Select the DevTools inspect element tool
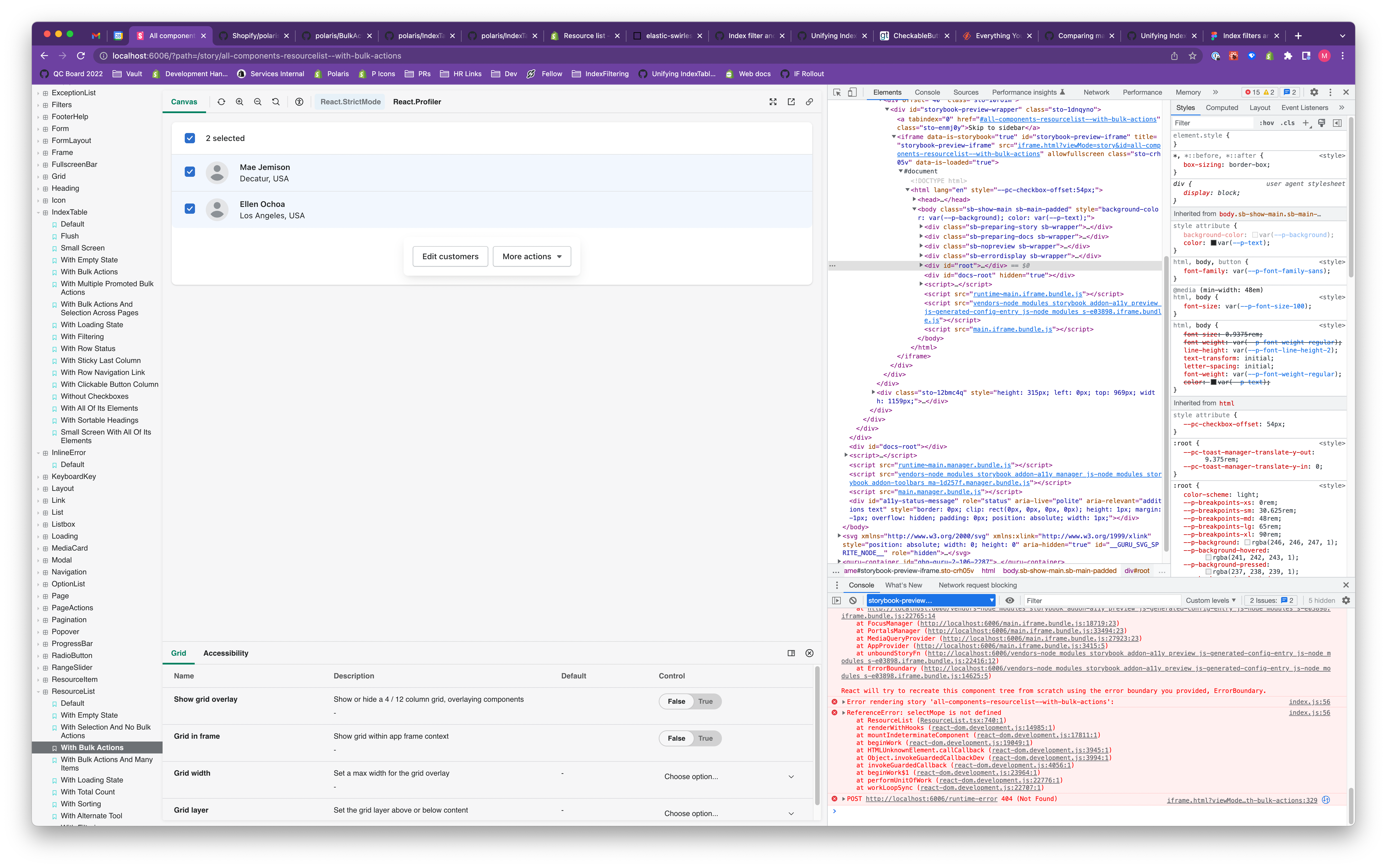Screen dimensions: 1387x868 837,92
